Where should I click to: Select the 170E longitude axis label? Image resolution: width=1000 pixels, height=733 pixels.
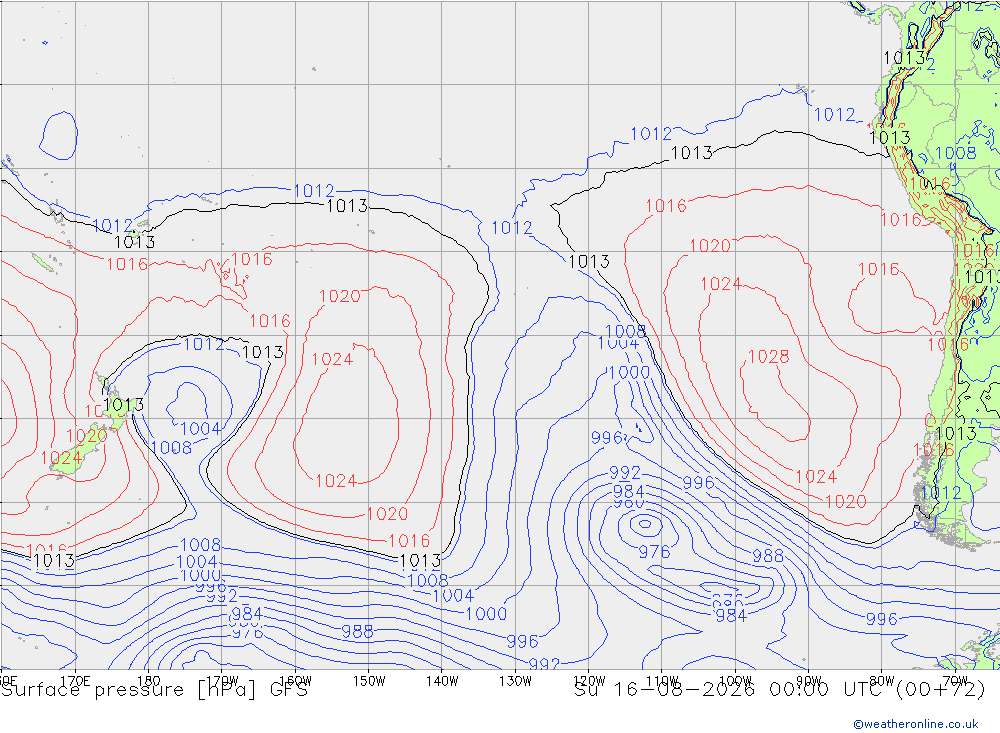tap(75, 681)
